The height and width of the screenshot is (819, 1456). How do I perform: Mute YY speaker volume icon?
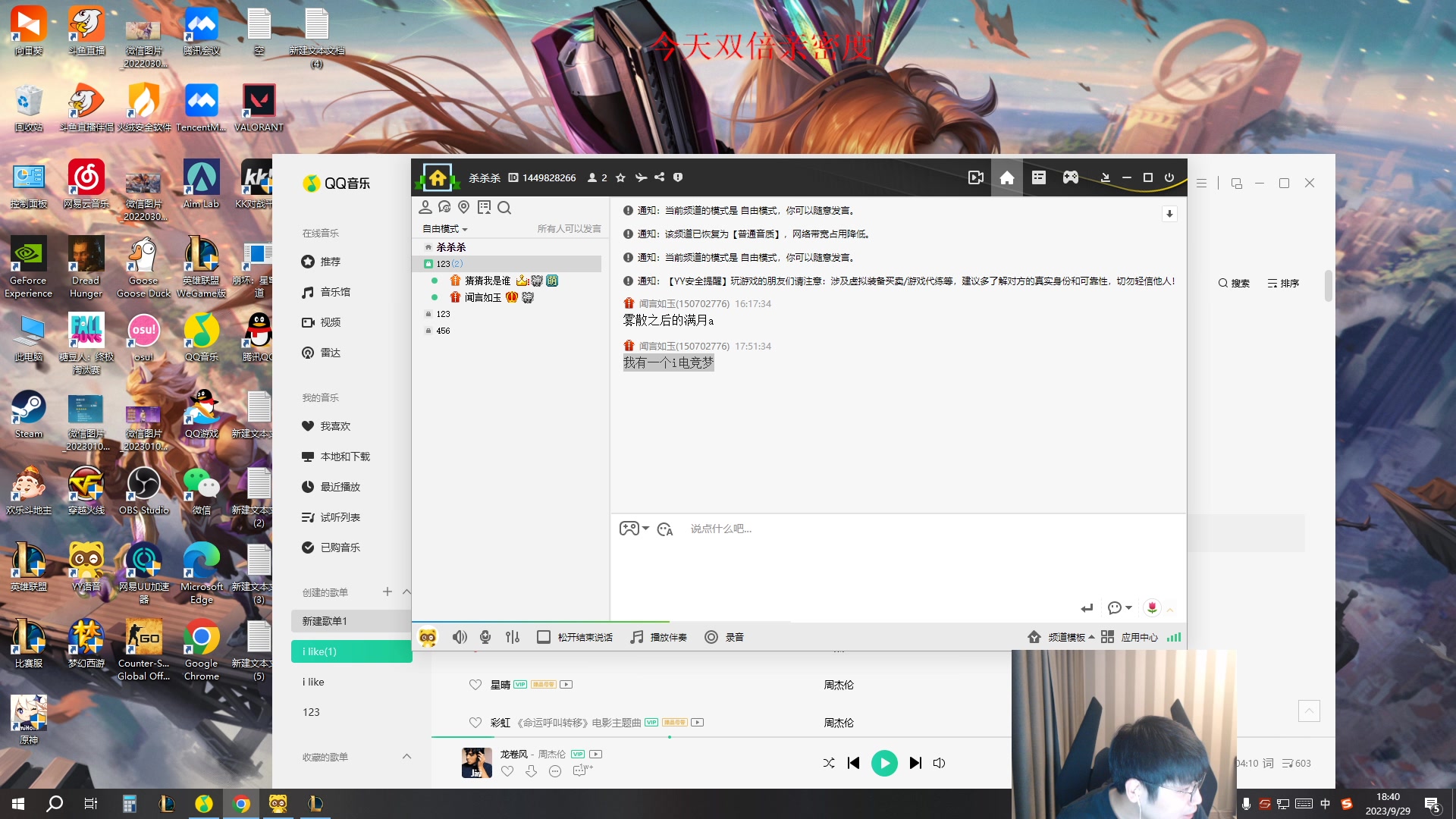click(460, 637)
